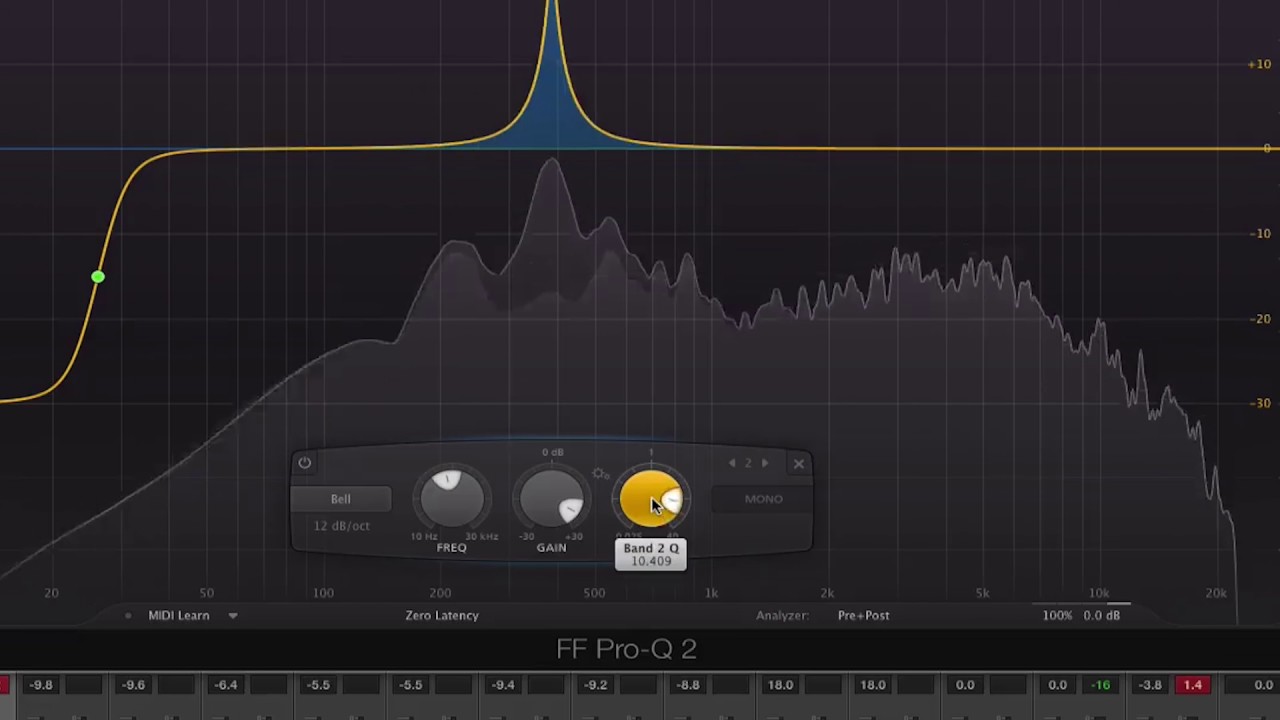Click the yellow Band 2 Q knob
Screen dimensions: 1280x720
tap(651, 498)
